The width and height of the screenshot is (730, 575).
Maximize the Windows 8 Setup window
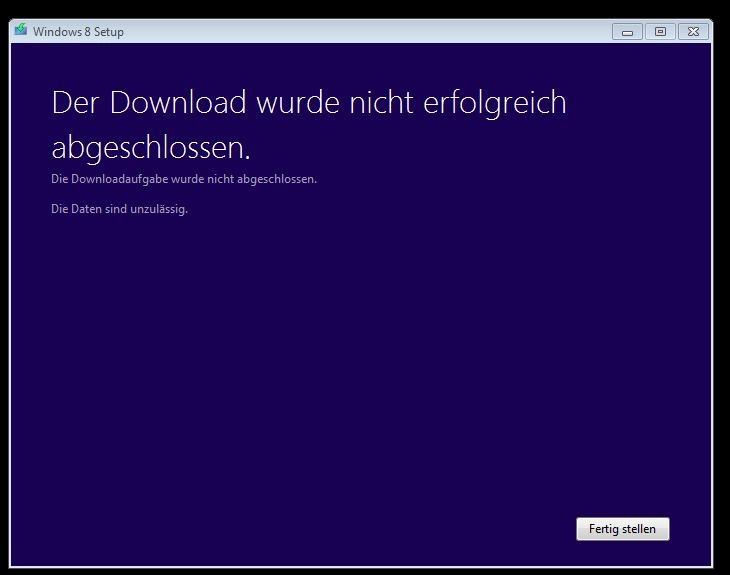660,32
